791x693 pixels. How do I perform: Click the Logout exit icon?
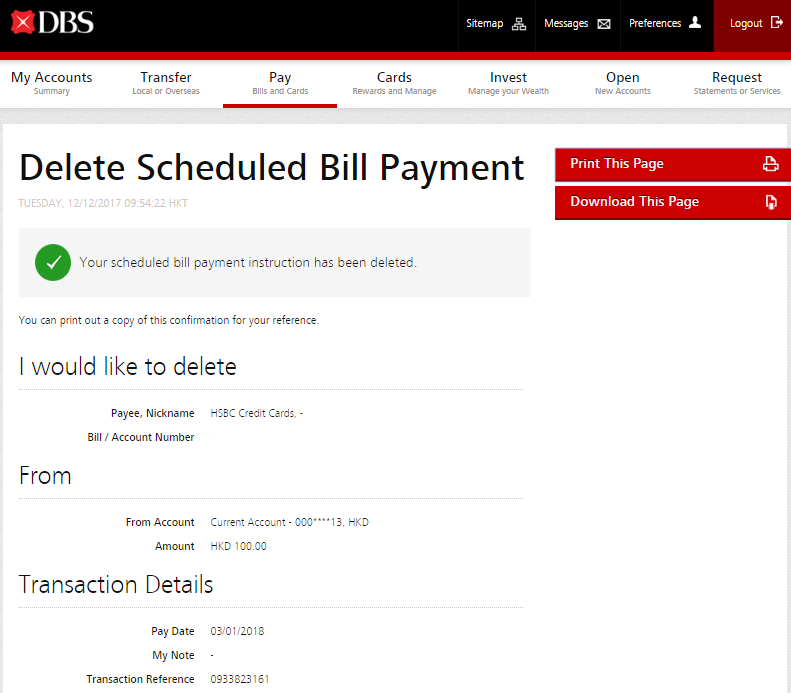click(x=777, y=23)
